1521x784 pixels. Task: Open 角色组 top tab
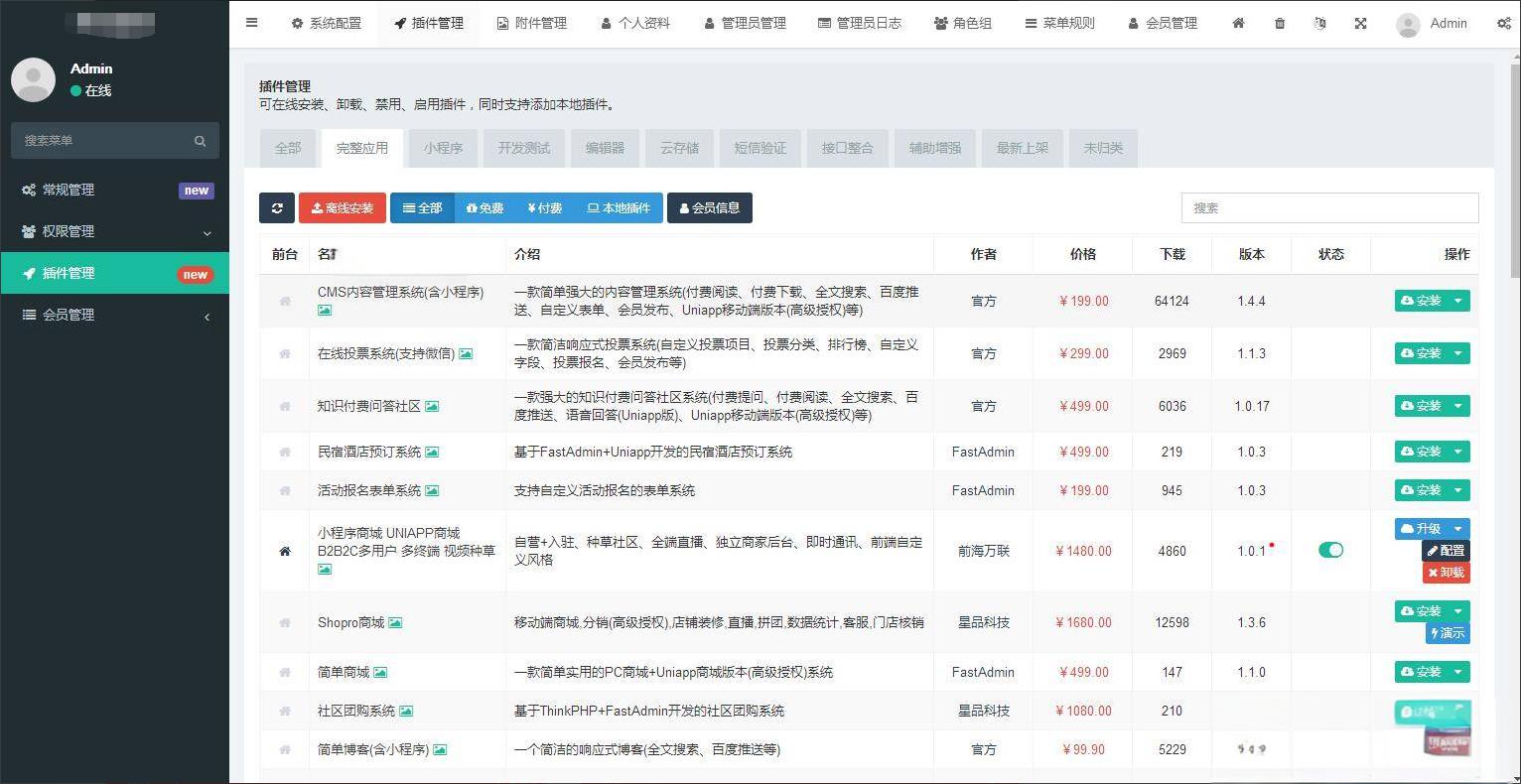pyautogui.click(x=963, y=23)
